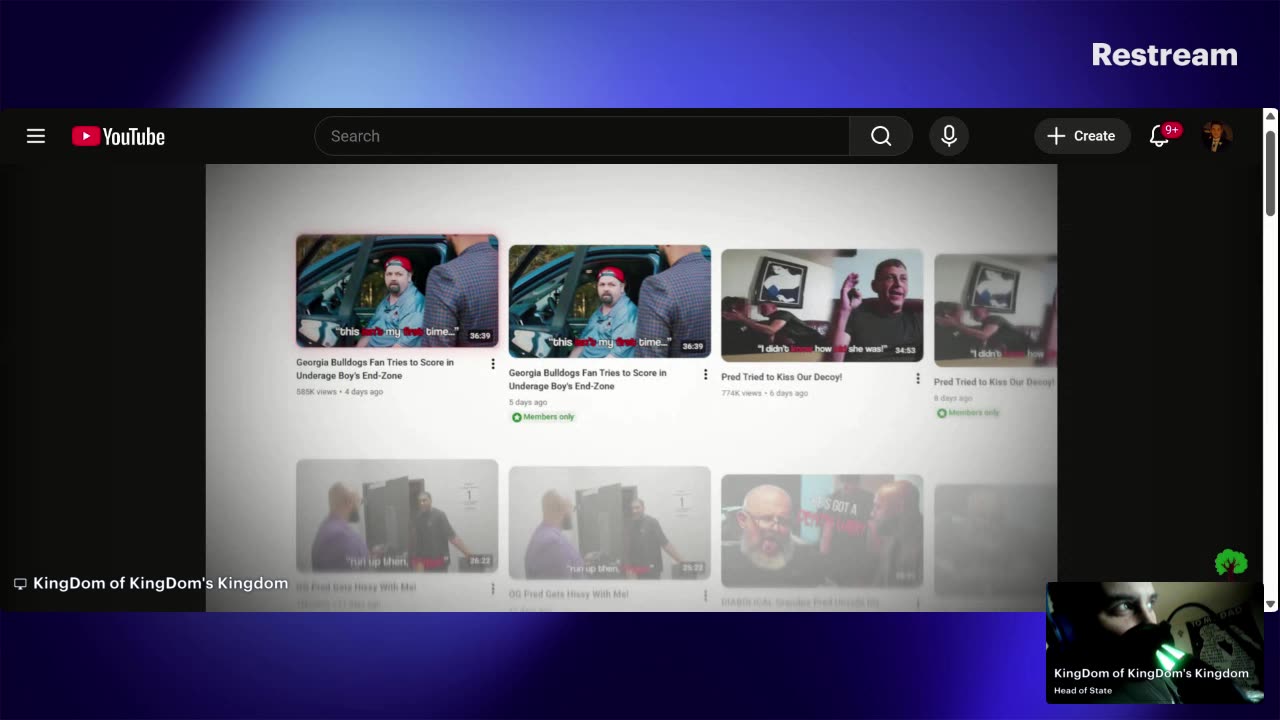The height and width of the screenshot is (720, 1280).
Task: Open first OG Pred Gets Hissy thumbnail, 26:22
Action: tap(397, 516)
